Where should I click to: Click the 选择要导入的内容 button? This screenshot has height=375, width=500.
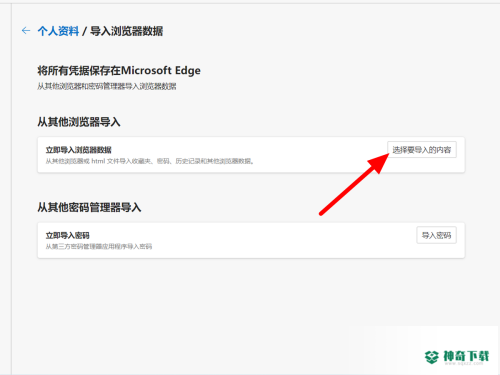point(422,150)
